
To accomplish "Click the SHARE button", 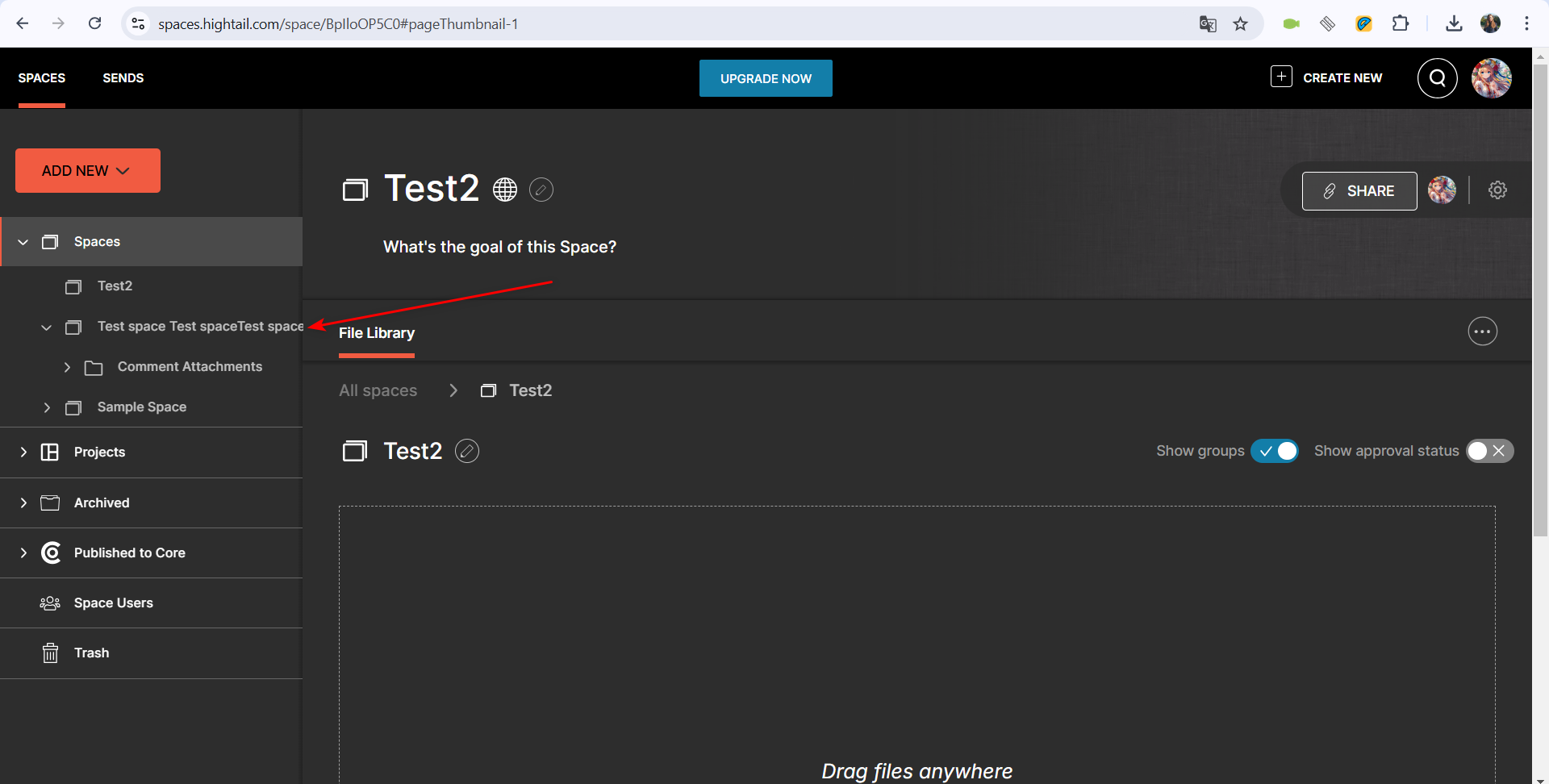I will click(1359, 191).
